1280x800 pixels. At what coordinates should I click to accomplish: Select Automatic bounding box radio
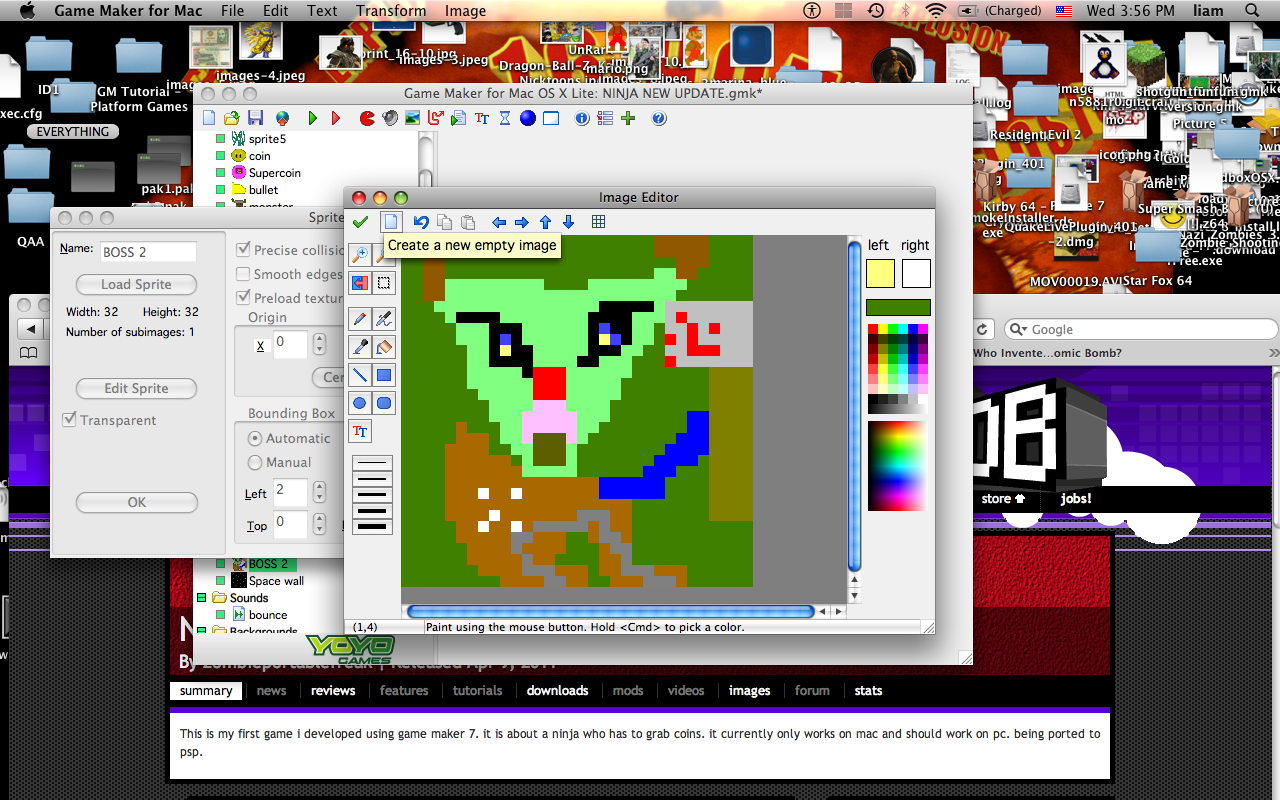click(255, 438)
